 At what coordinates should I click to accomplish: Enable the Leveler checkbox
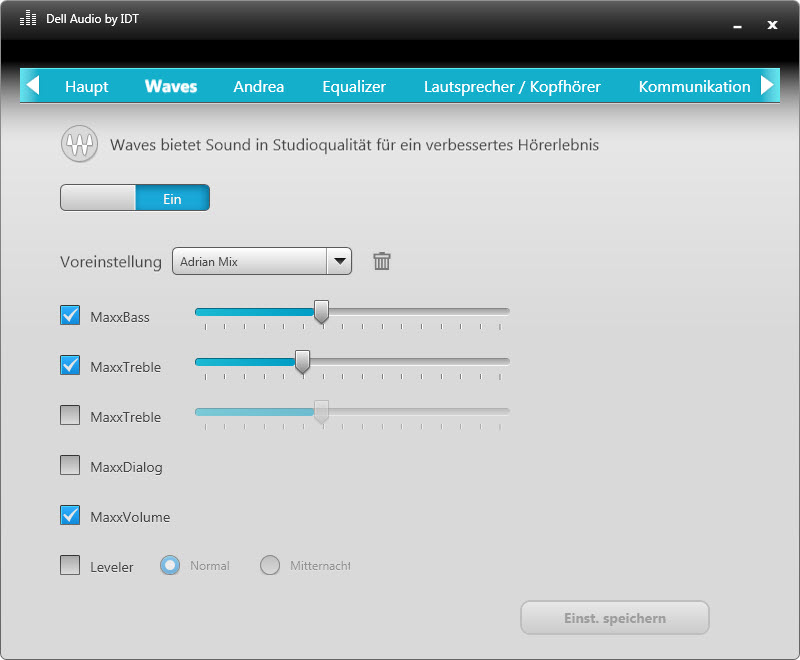pos(70,565)
